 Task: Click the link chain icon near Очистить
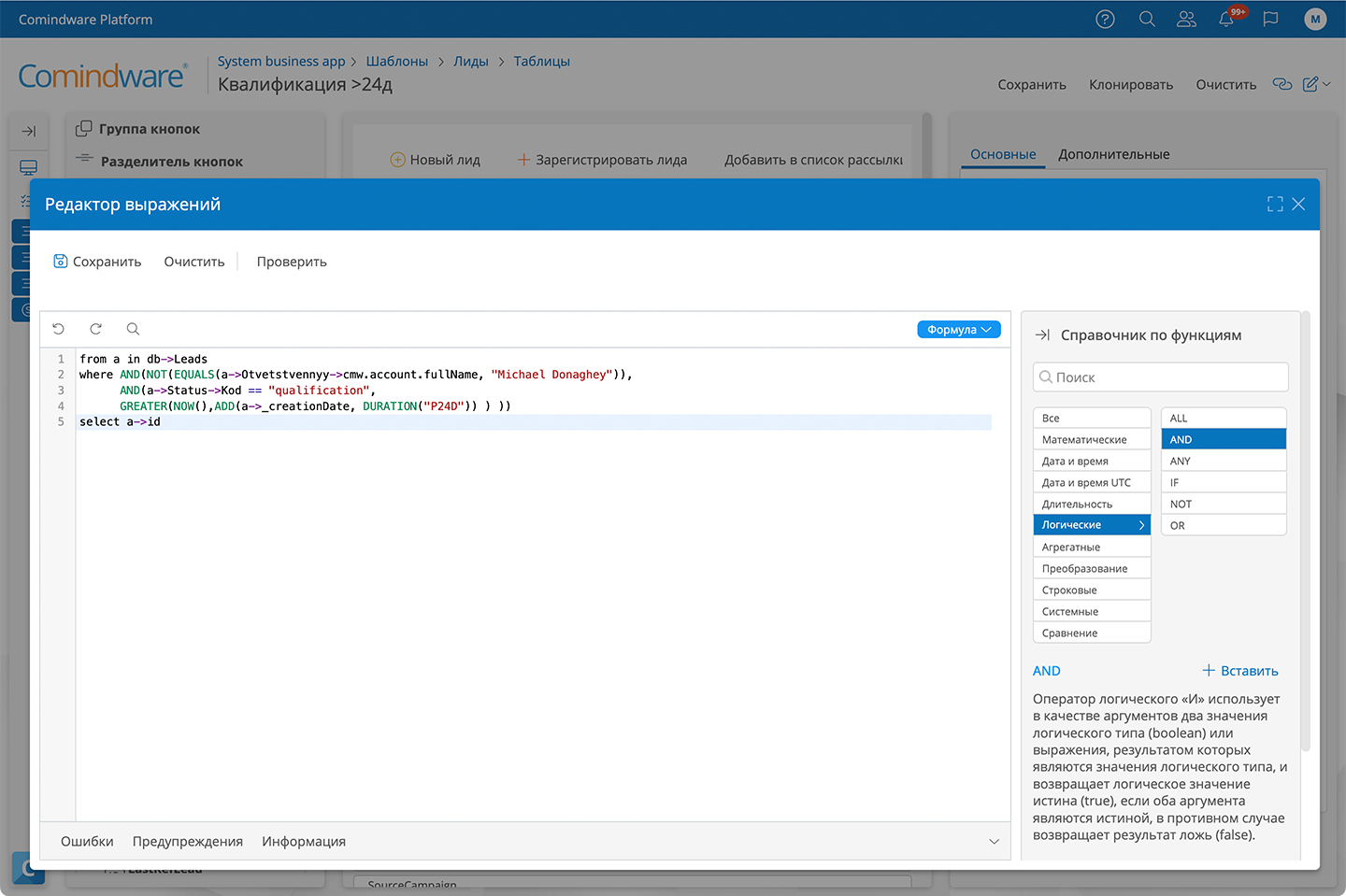click(x=1282, y=84)
